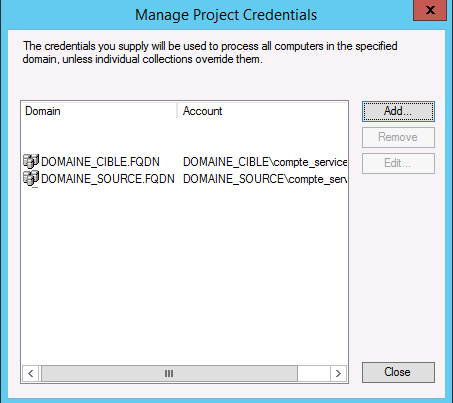Open the Add... credentials dialog
This screenshot has height=403, width=453.
398,111
